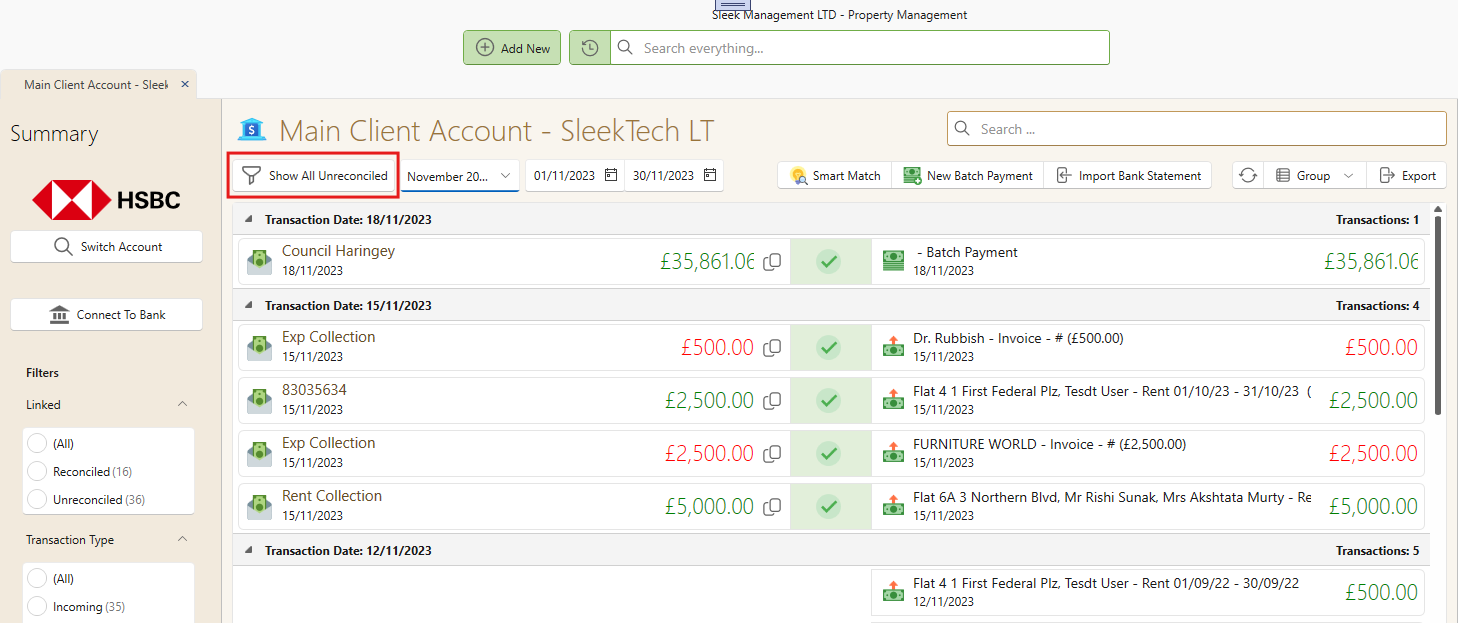The width and height of the screenshot is (1458, 623).
Task: Focus the account Search field
Action: click(1197, 129)
